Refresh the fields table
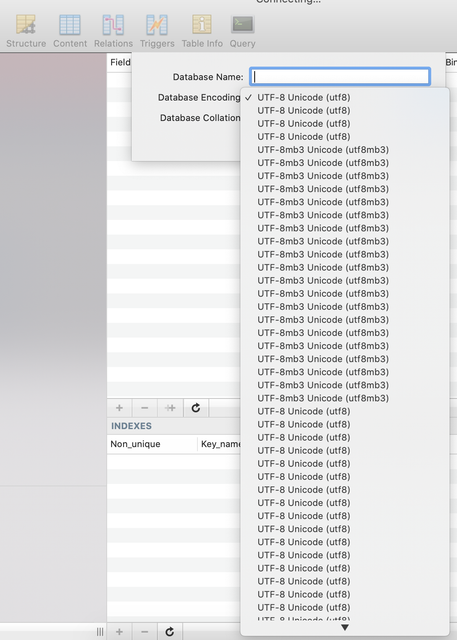The height and width of the screenshot is (640, 457). [196, 408]
